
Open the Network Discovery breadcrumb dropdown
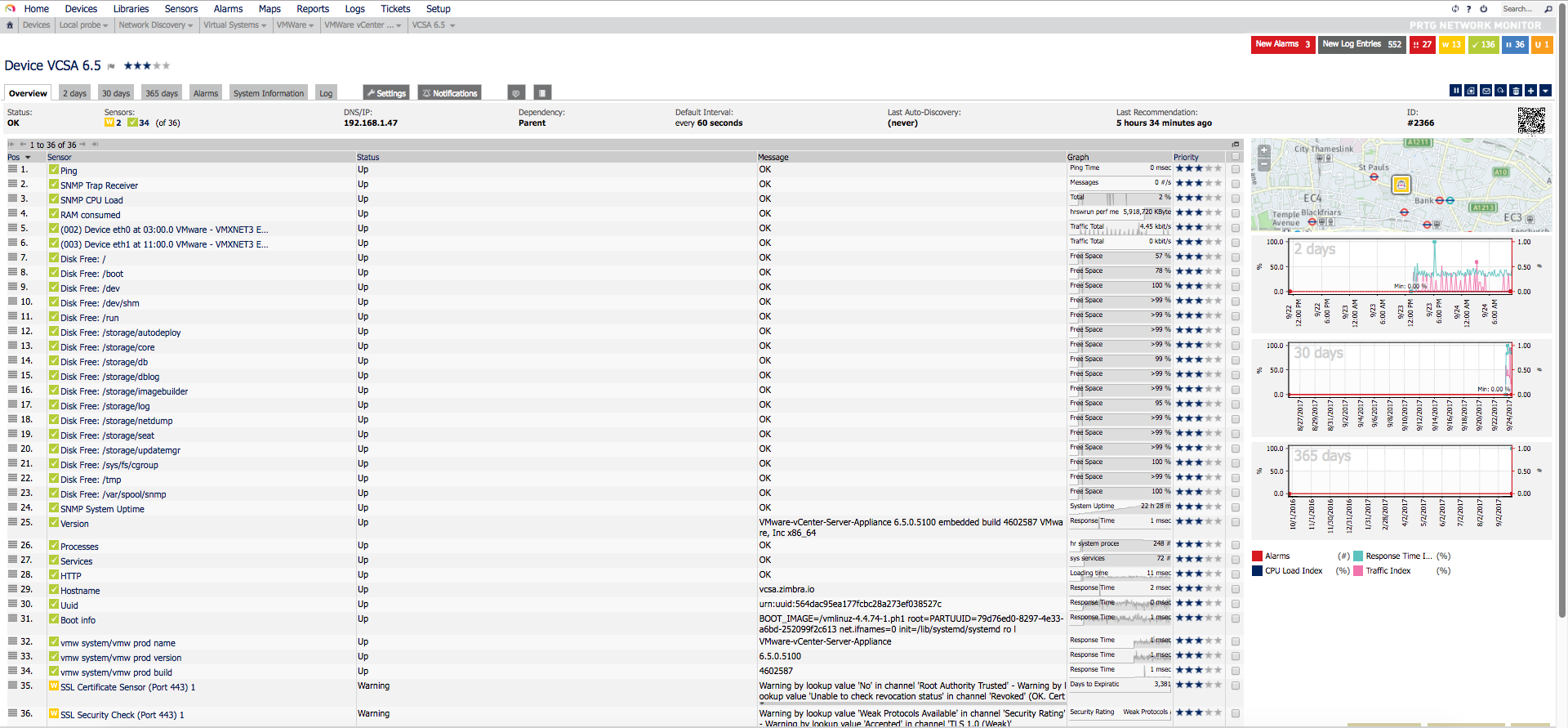tap(156, 25)
